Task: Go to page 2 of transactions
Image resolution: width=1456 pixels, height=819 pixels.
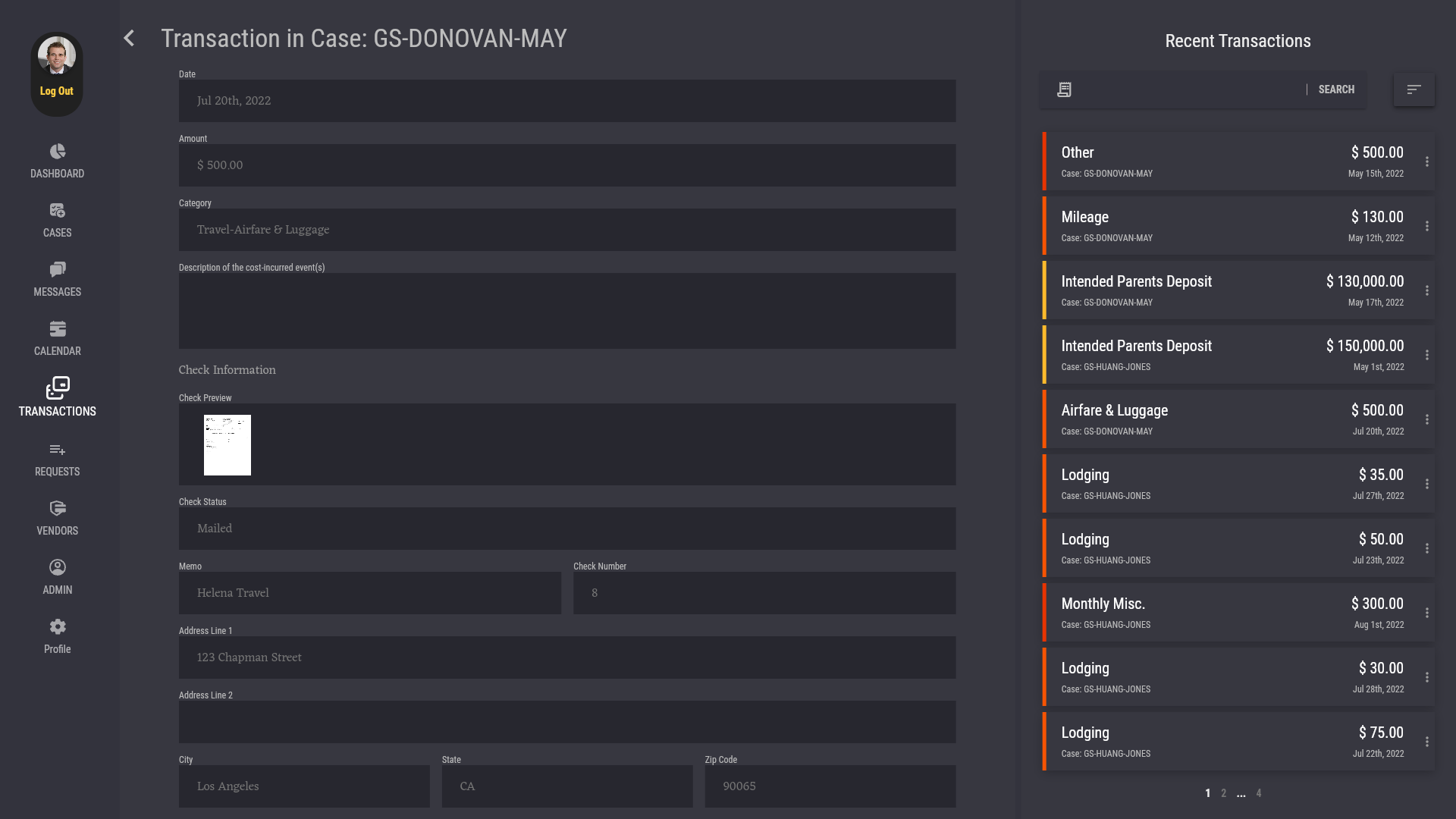Action: click(x=1223, y=793)
